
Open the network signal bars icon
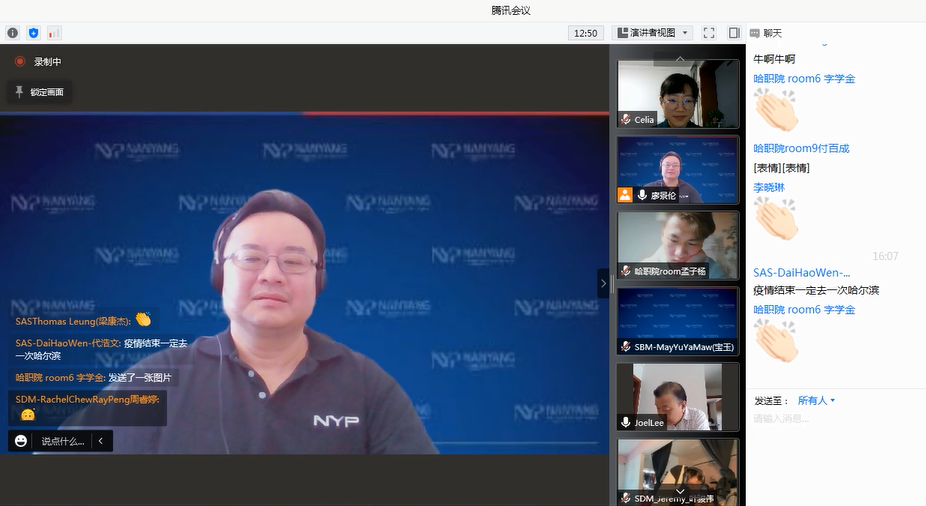click(54, 33)
